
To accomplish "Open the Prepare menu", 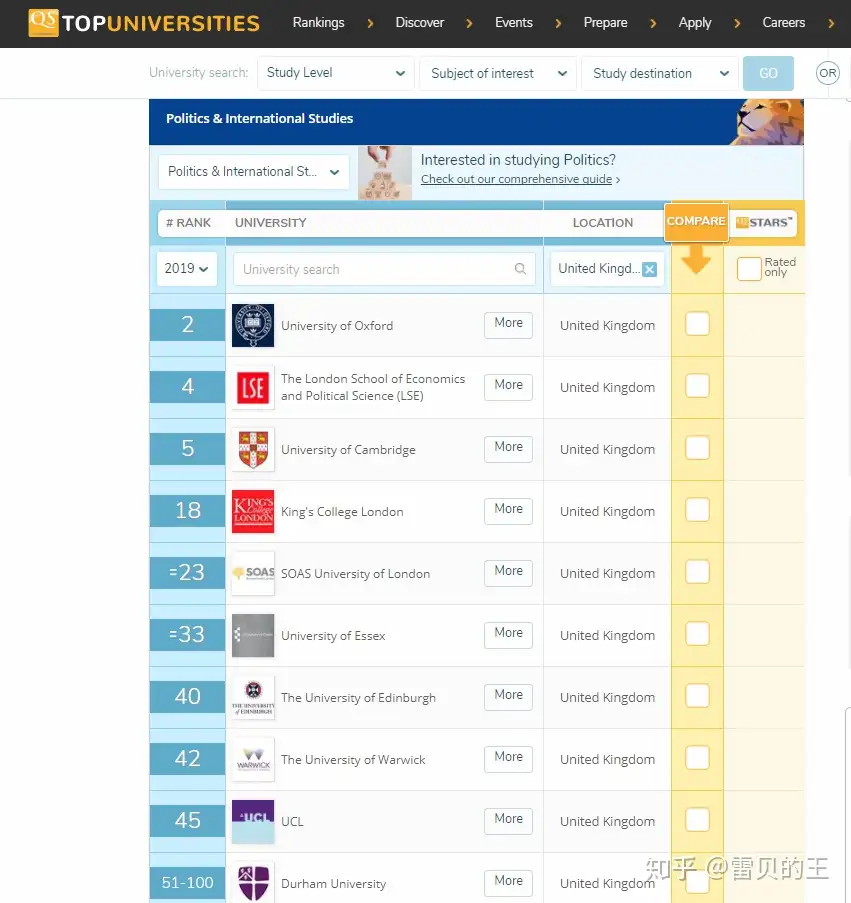I will [x=605, y=22].
